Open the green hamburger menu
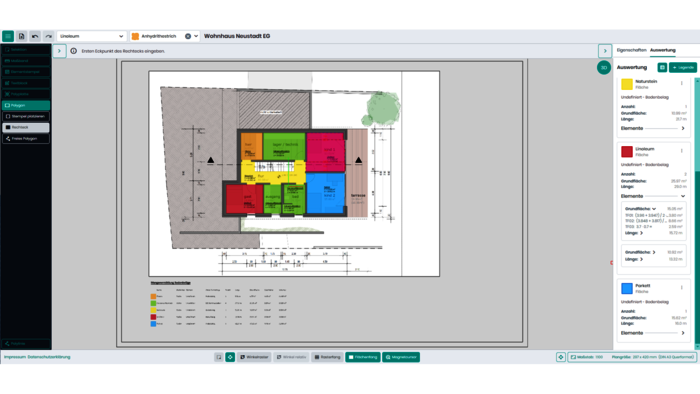 8,36
